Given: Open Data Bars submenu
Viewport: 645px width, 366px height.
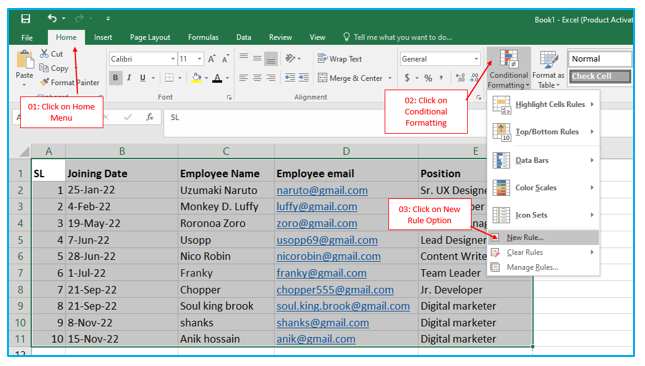Looking at the screenshot, I should tap(543, 160).
